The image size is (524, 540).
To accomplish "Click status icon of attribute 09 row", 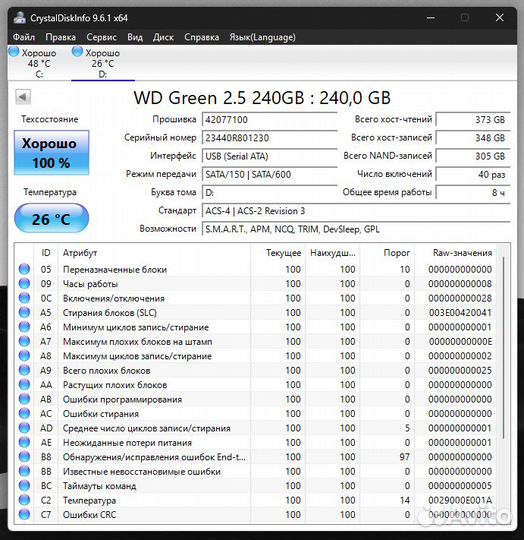I will tap(24, 283).
